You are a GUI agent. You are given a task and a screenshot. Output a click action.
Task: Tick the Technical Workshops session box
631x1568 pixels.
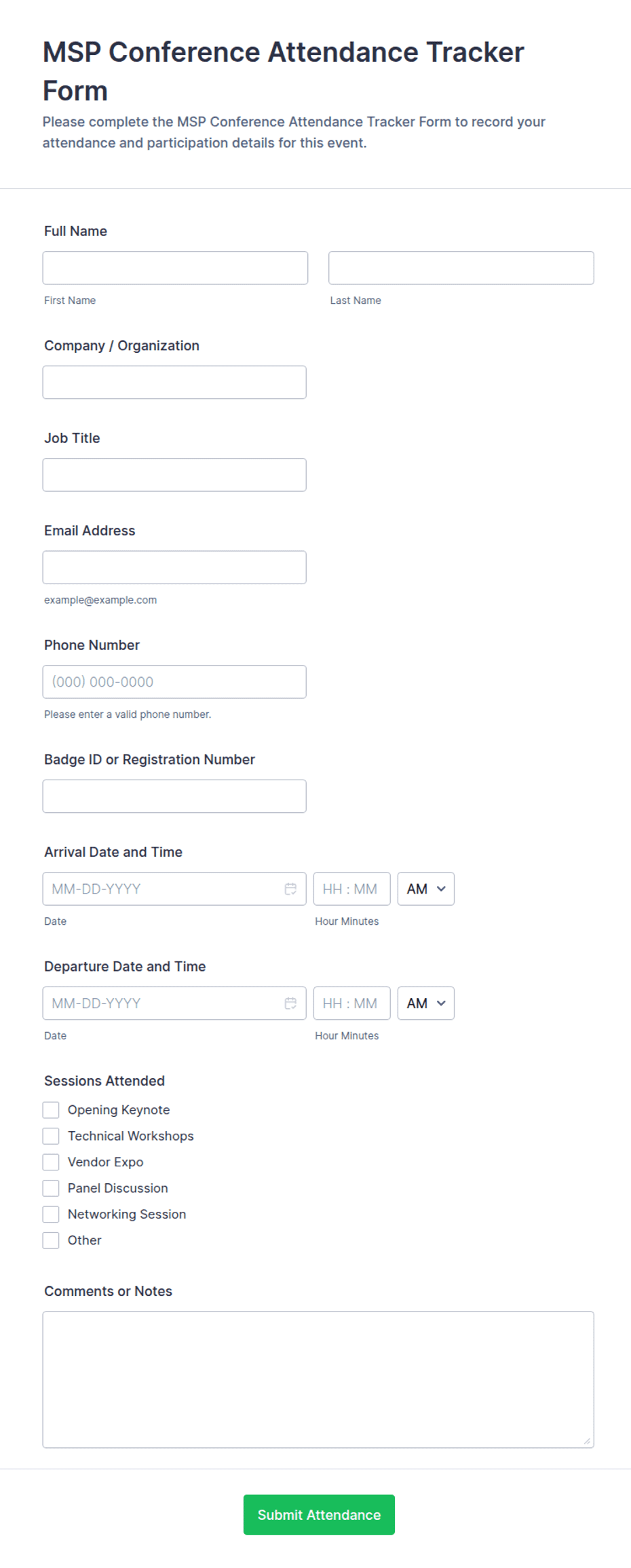pos(51,1136)
